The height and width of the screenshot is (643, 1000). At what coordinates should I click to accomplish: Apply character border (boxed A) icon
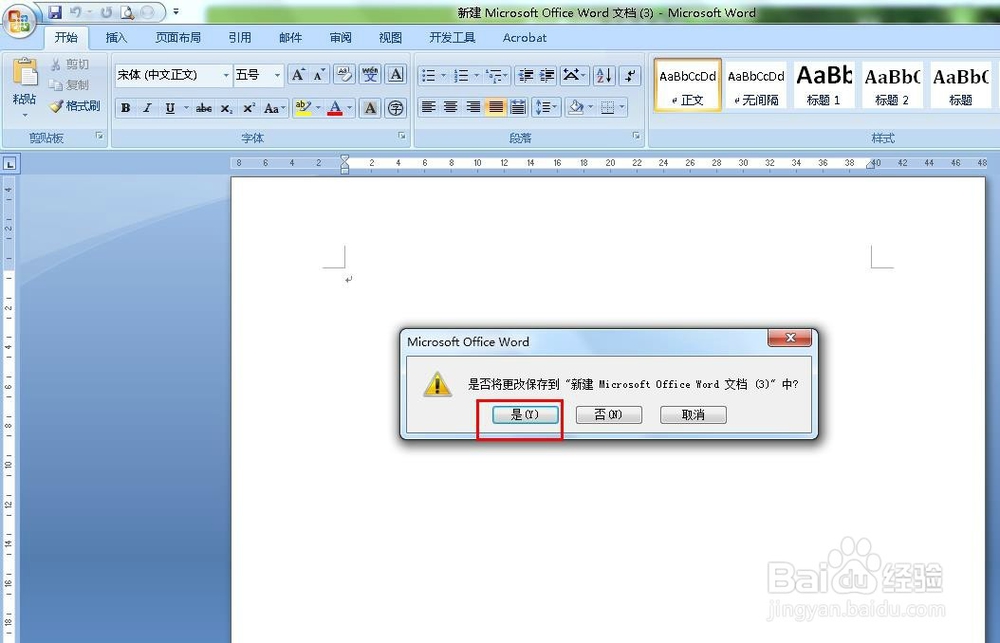coord(396,75)
